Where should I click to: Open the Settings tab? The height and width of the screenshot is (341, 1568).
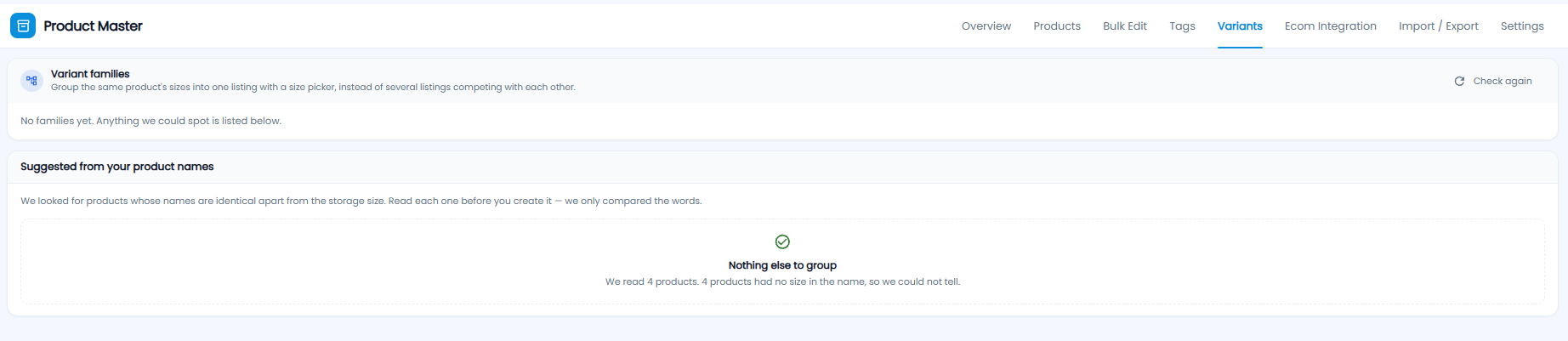(1522, 26)
